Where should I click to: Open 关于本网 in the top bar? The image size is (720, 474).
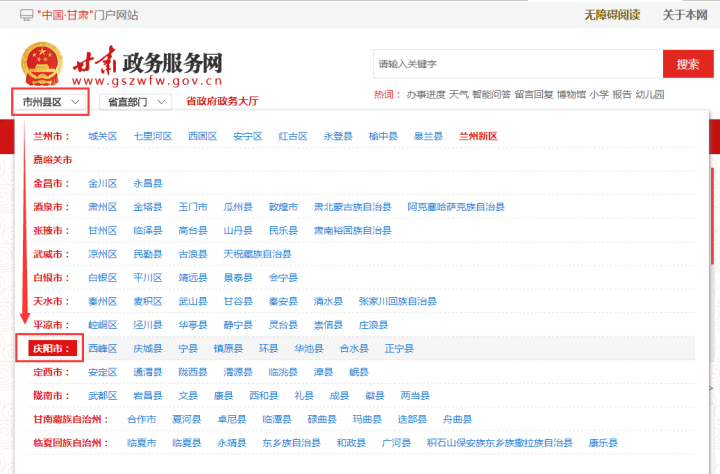point(684,15)
